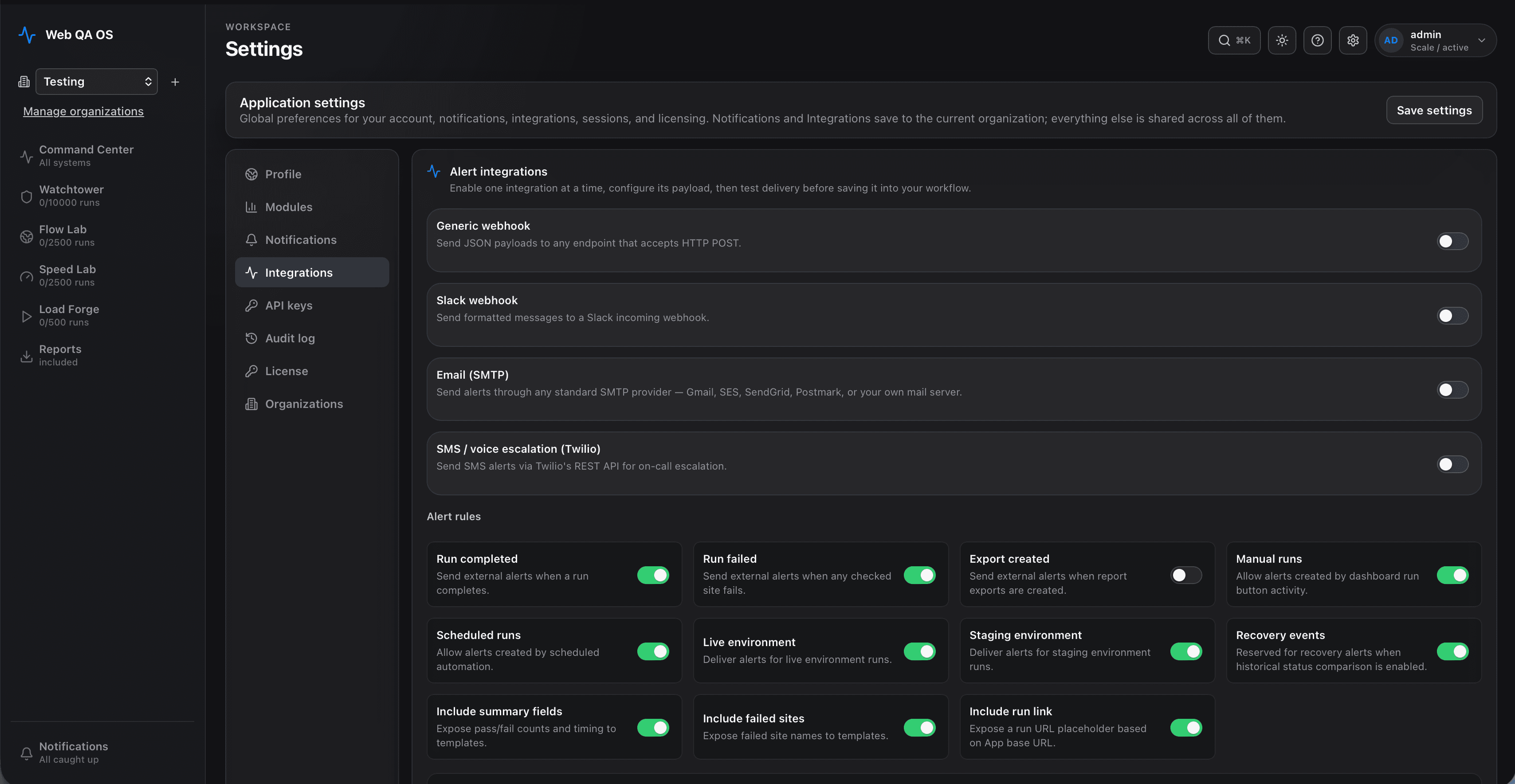Viewport: 1515px width, 784px height.
Task: Turn off the Run failed alert rule
Action: (x=920, y=575)
